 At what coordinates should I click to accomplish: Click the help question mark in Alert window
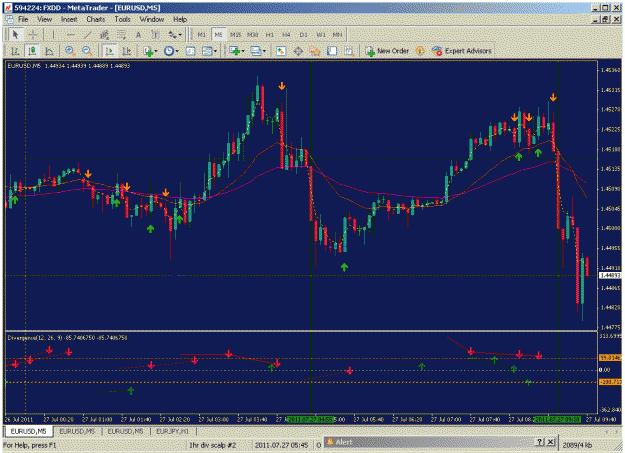tap(540, 442)
